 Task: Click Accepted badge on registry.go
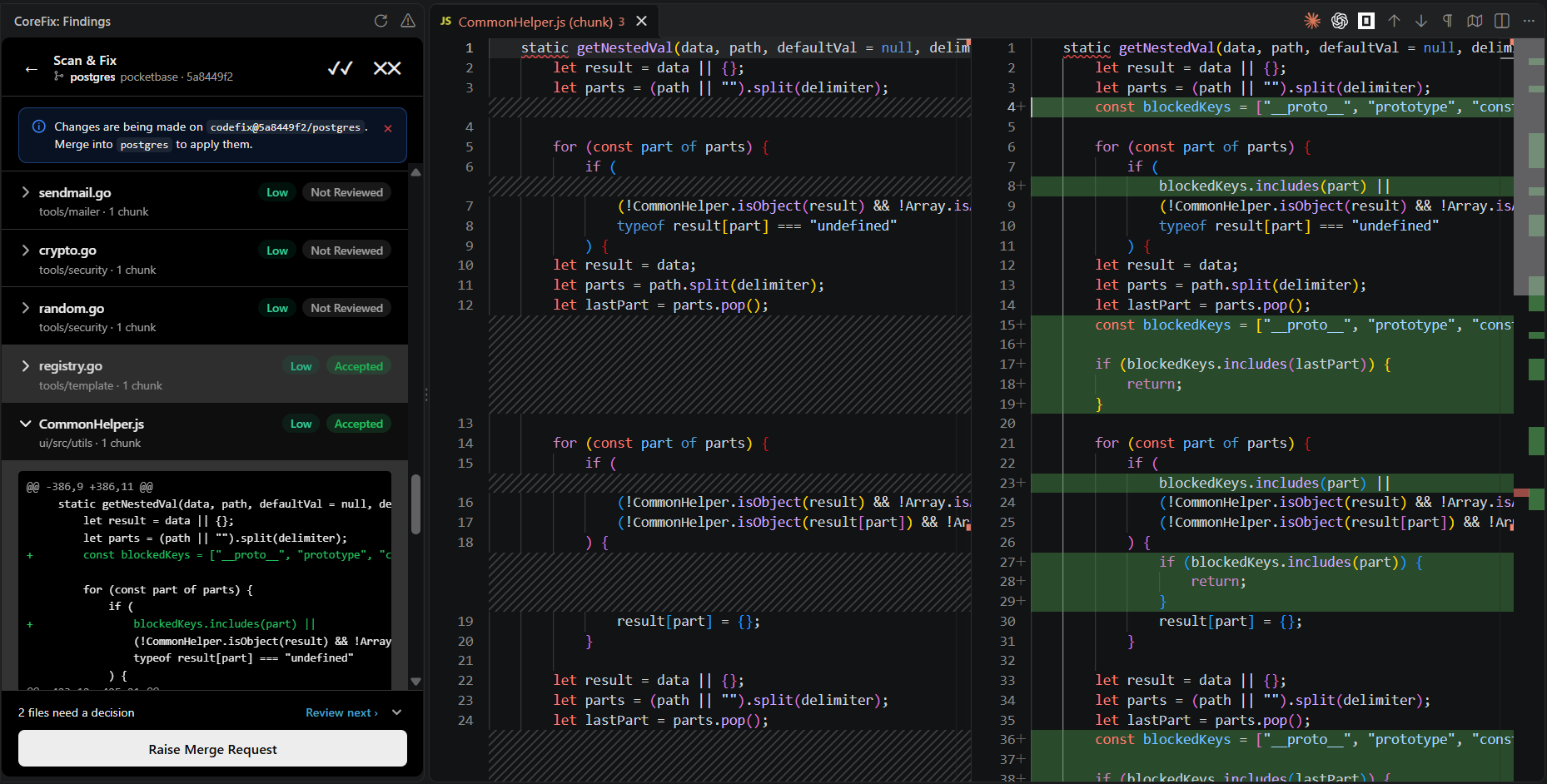pos(359,366)
